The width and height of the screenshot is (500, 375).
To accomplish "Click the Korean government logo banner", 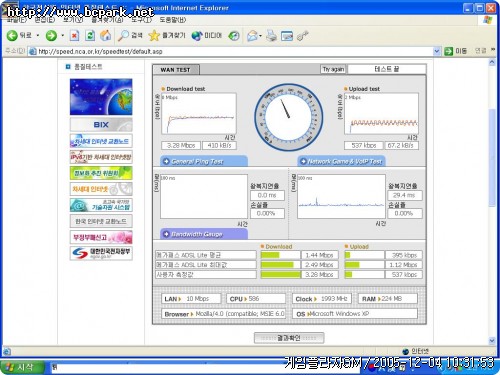I will coord(101,253).
